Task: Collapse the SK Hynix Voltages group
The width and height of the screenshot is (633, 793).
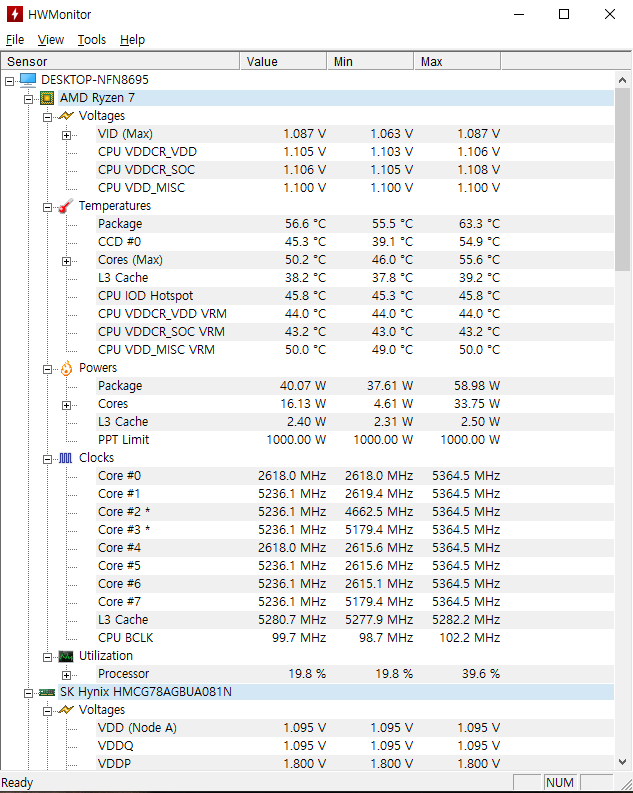Action: (x=48, y=712)
